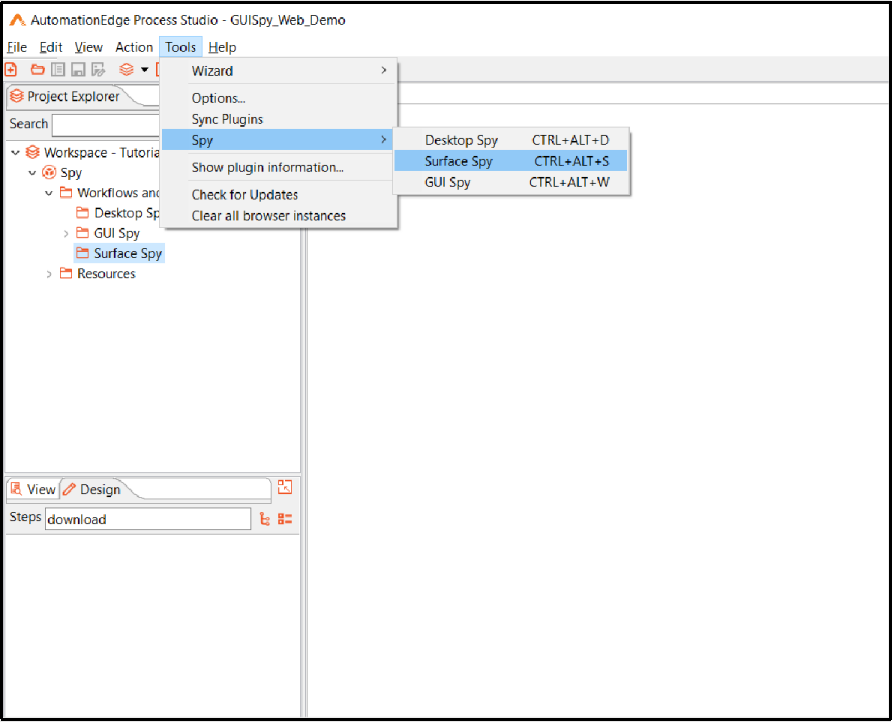The width and height of the screenshot is (892, 723).
Task: Click the Search field in Project Explorer
Action: pos(105,124)
